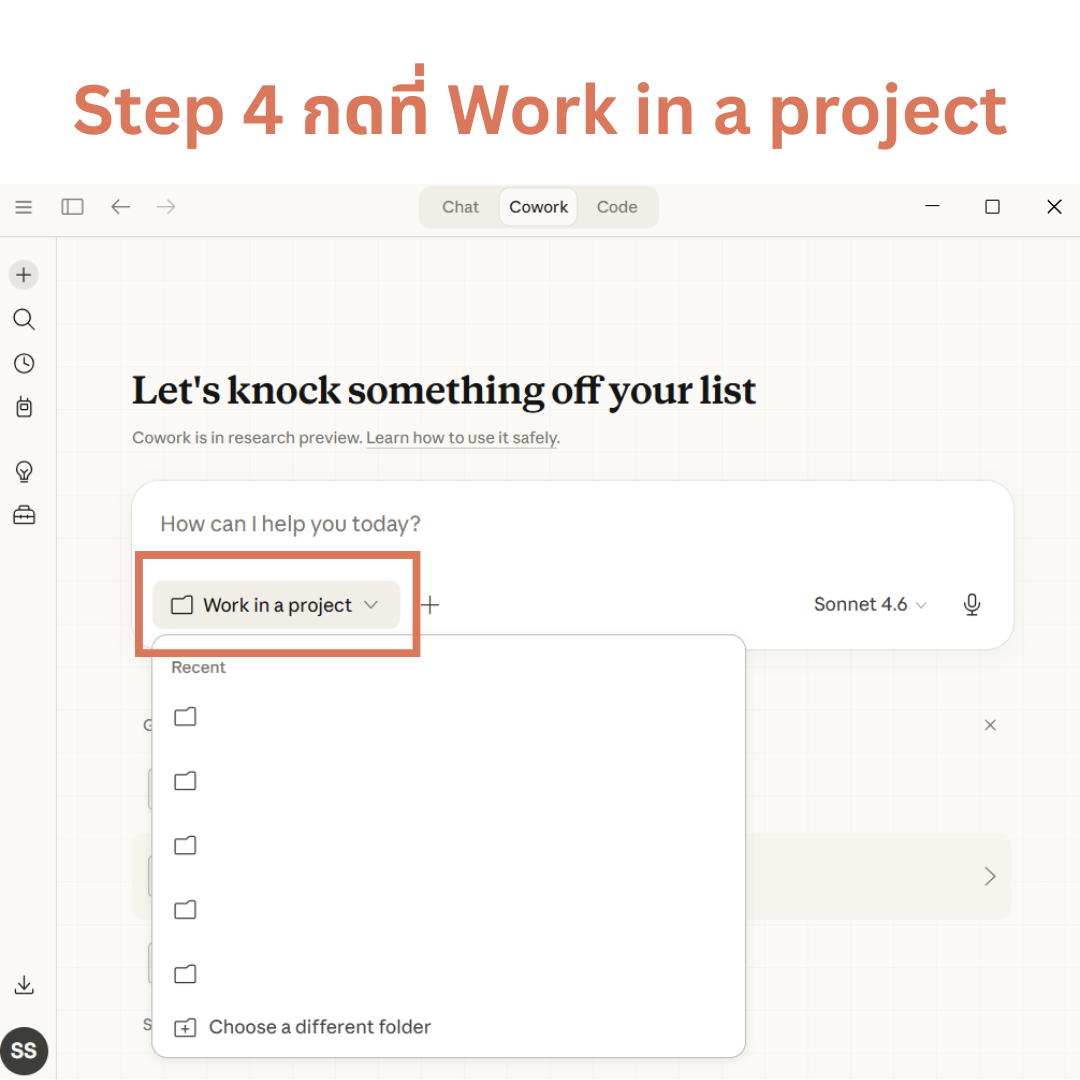
Task: Open the toolbox icon in sidebar
Action: coord(24,515)
